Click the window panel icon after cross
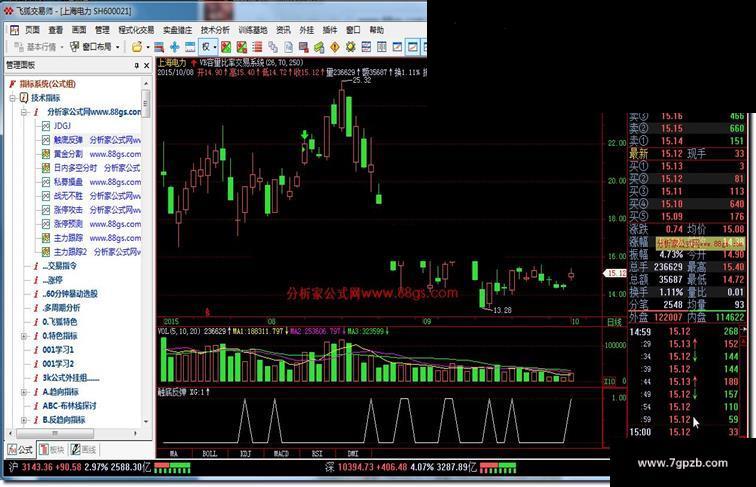 tap(190, 47)
